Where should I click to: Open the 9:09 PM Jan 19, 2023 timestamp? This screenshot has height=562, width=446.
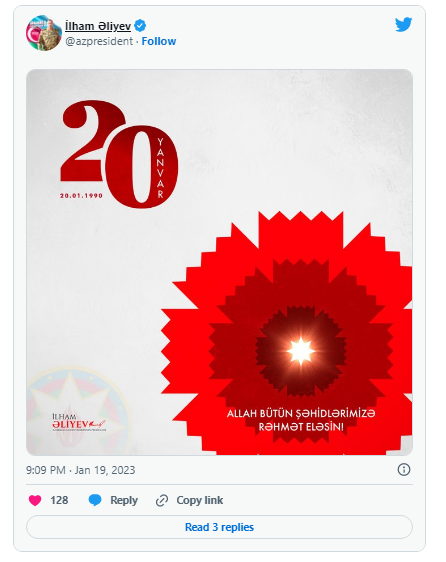[81, 470]
